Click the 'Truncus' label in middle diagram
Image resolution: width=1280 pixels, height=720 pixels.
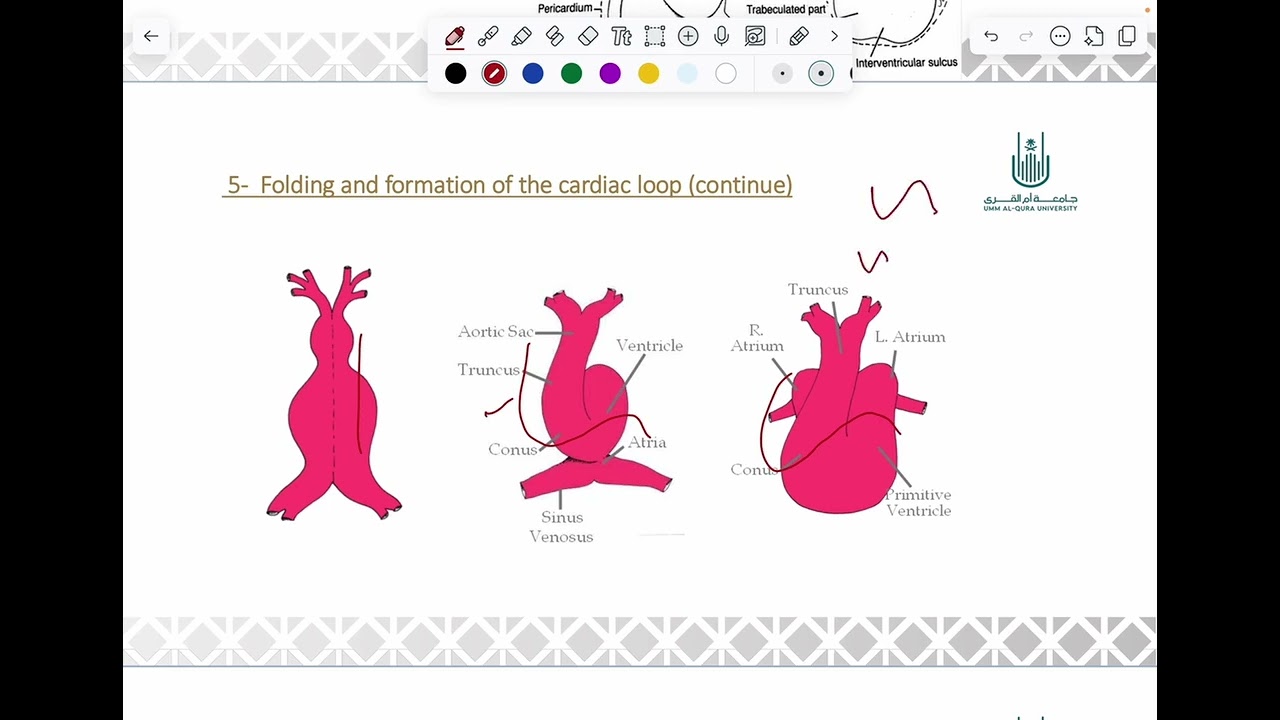(x=489, y=370)
